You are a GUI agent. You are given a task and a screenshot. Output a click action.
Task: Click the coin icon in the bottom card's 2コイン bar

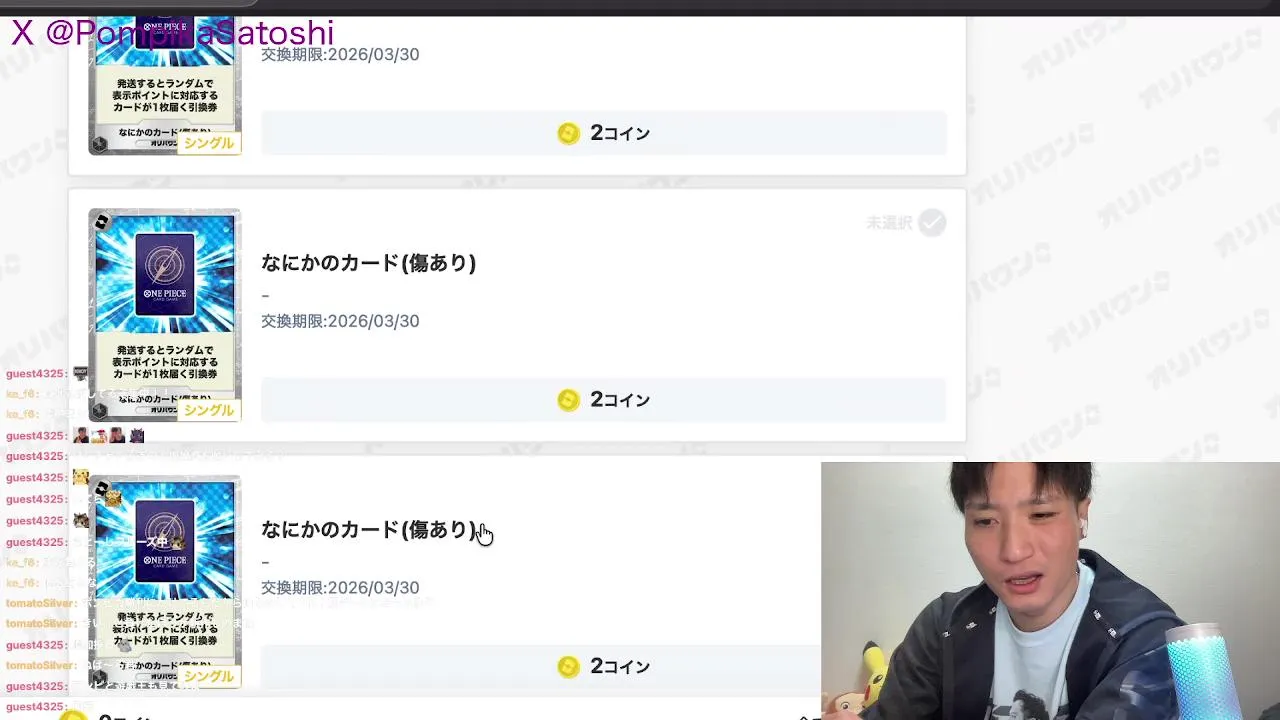tap(568, 667)
